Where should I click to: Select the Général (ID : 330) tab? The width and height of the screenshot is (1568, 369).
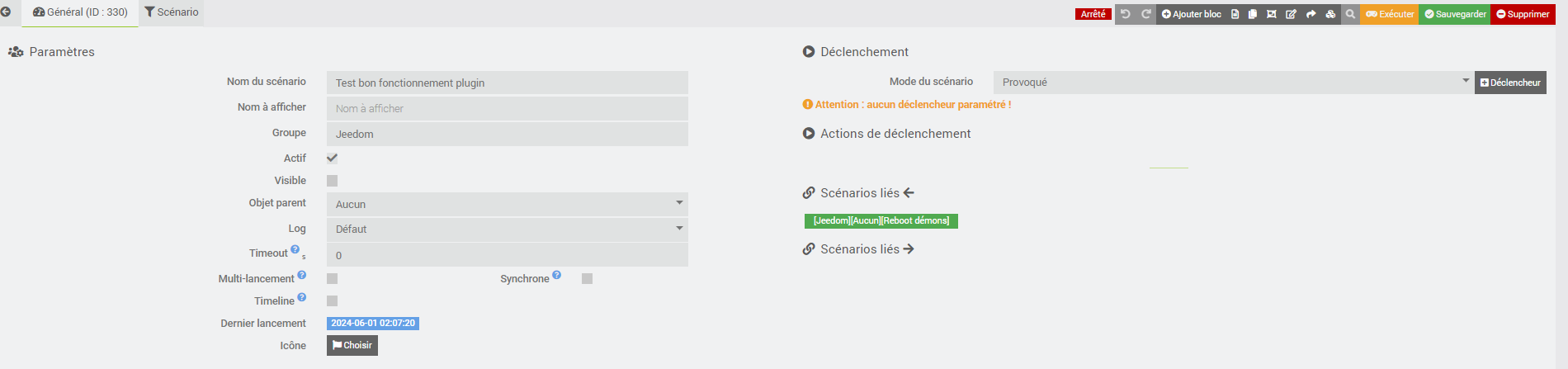coord(80,12)
